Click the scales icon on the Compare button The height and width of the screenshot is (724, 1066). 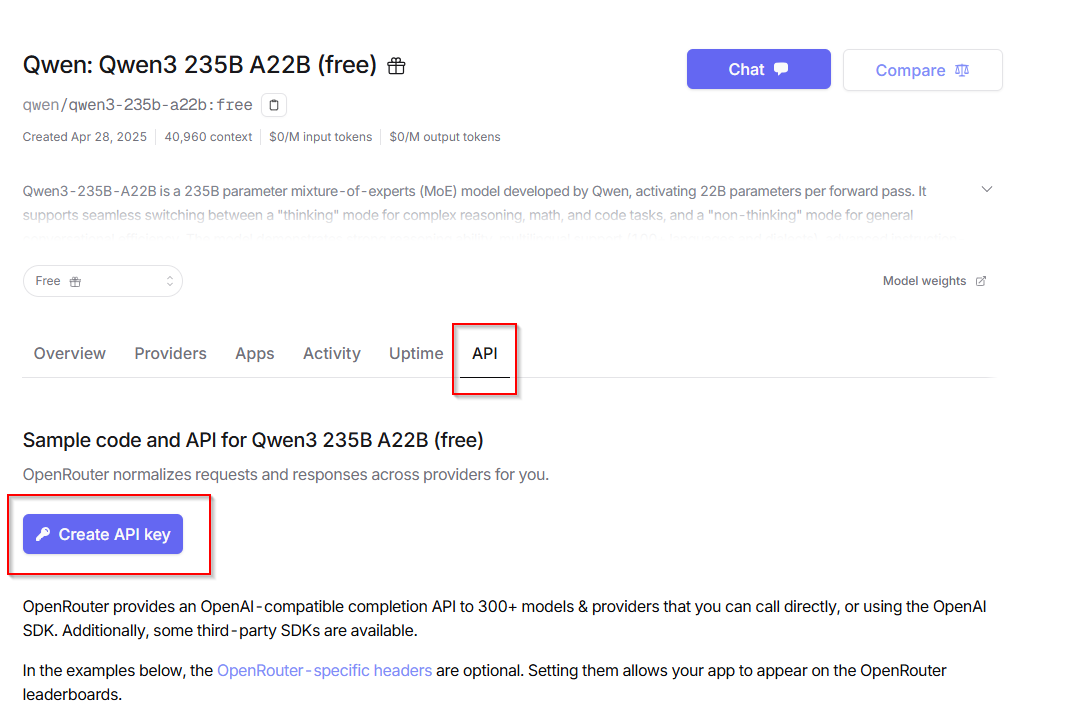[961, 70]
